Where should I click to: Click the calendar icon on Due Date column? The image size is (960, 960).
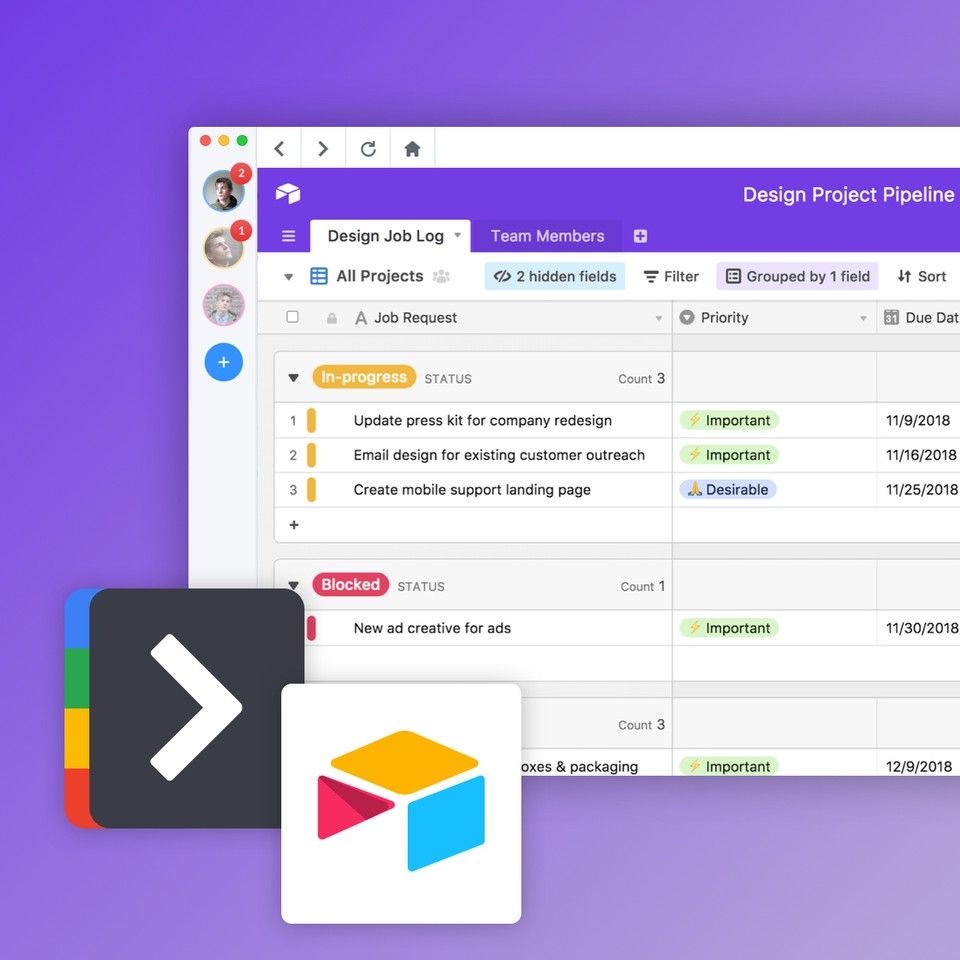coord(890,317)
